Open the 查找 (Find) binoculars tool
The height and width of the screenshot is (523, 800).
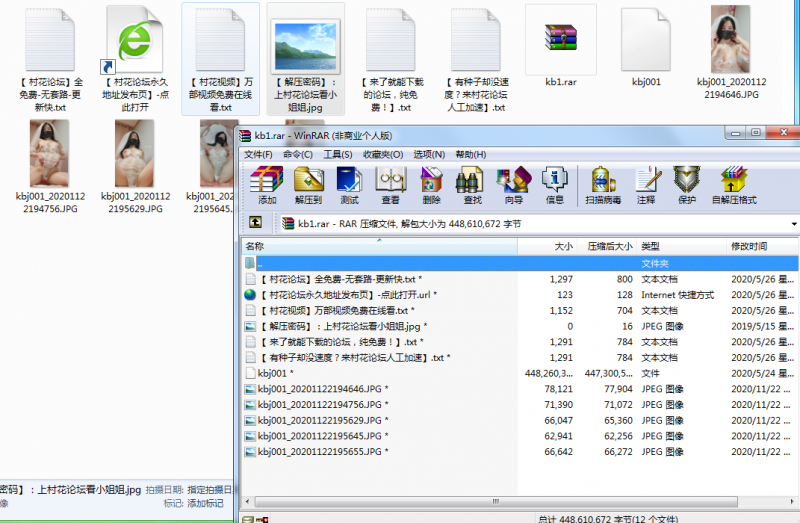click(x=469, y=186)
